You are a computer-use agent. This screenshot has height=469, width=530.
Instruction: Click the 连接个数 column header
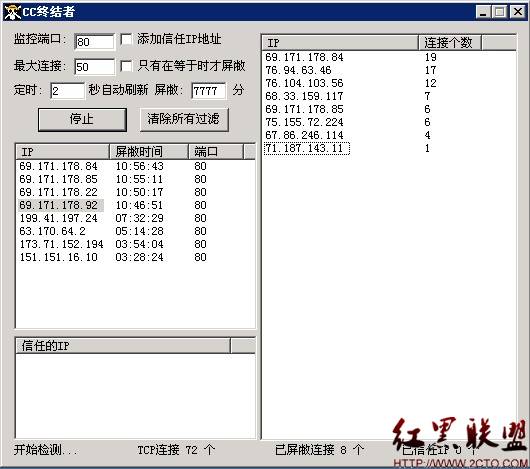pos(450,43)
